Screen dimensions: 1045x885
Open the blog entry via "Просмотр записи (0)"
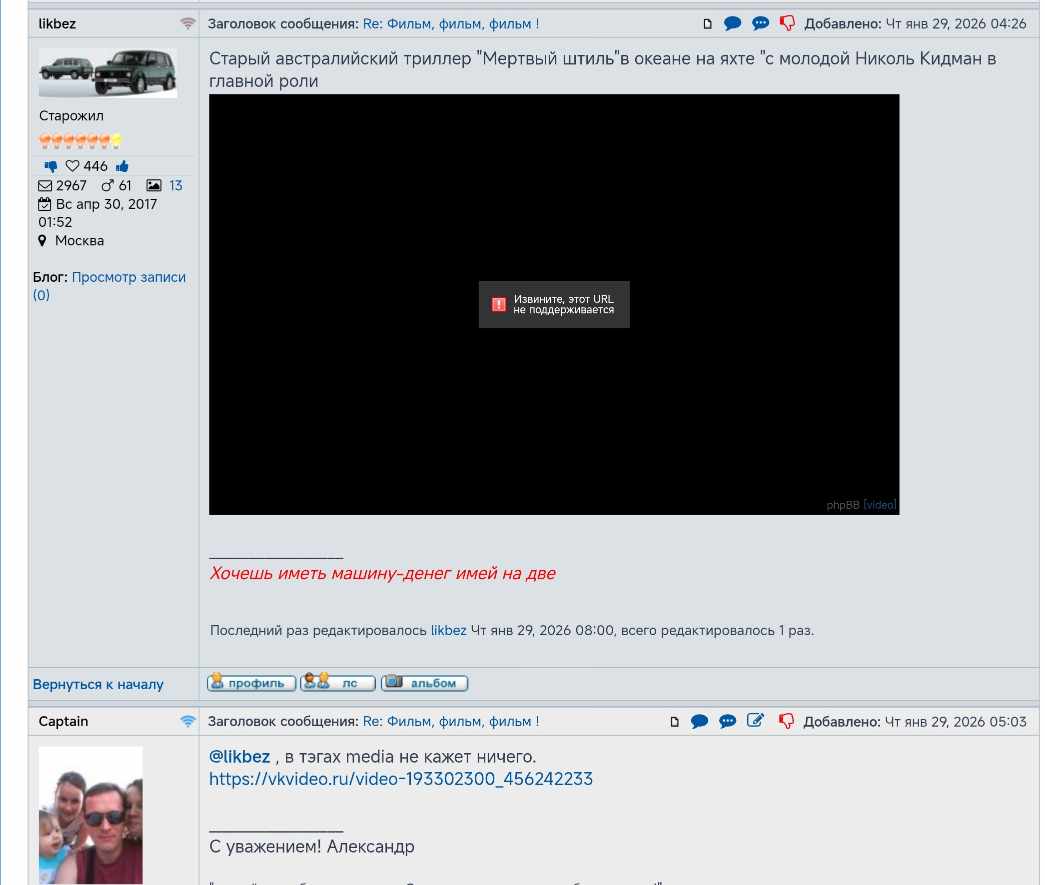(129, 277)
